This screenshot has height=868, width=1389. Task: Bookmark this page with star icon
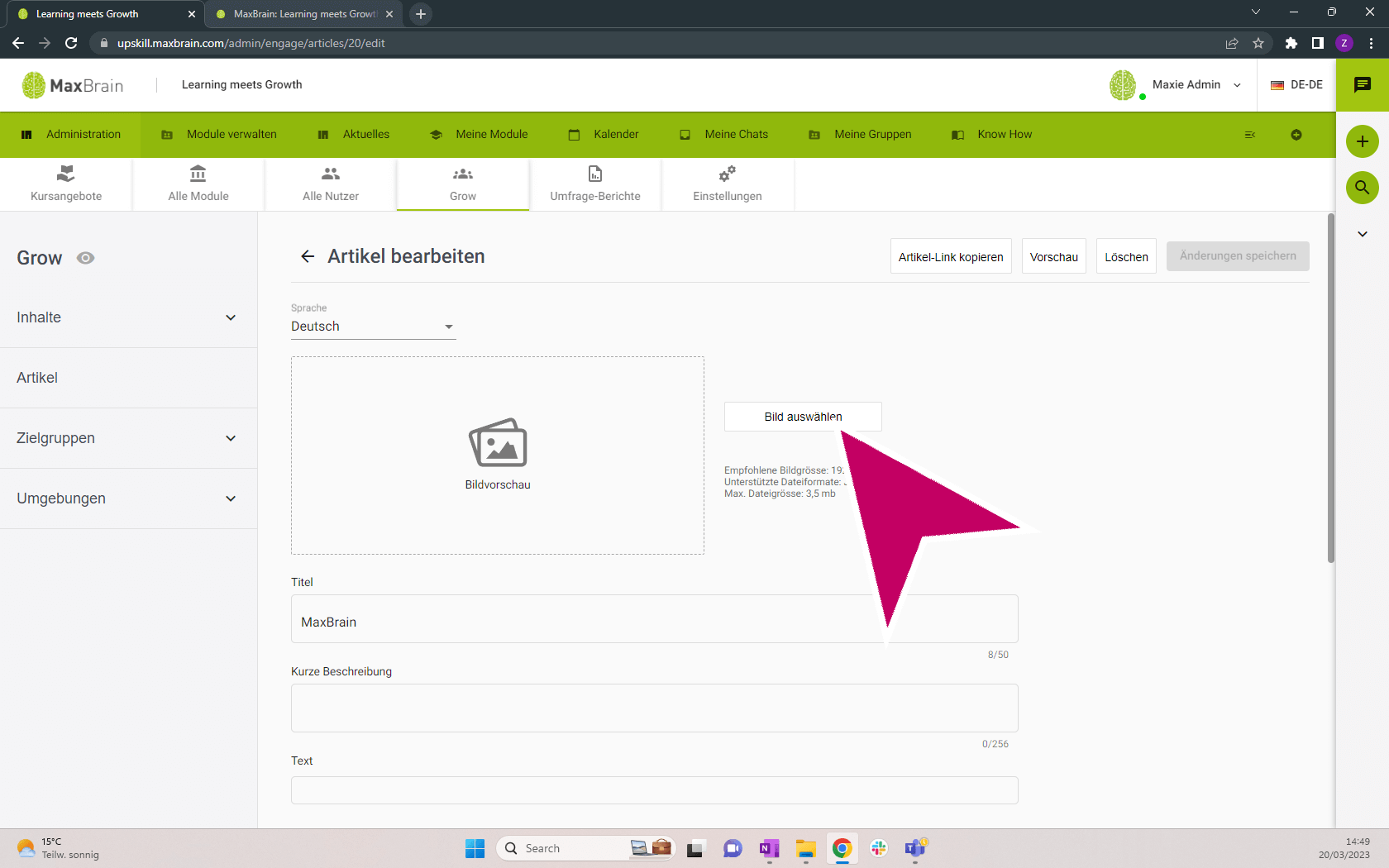tap(1258, 43)
